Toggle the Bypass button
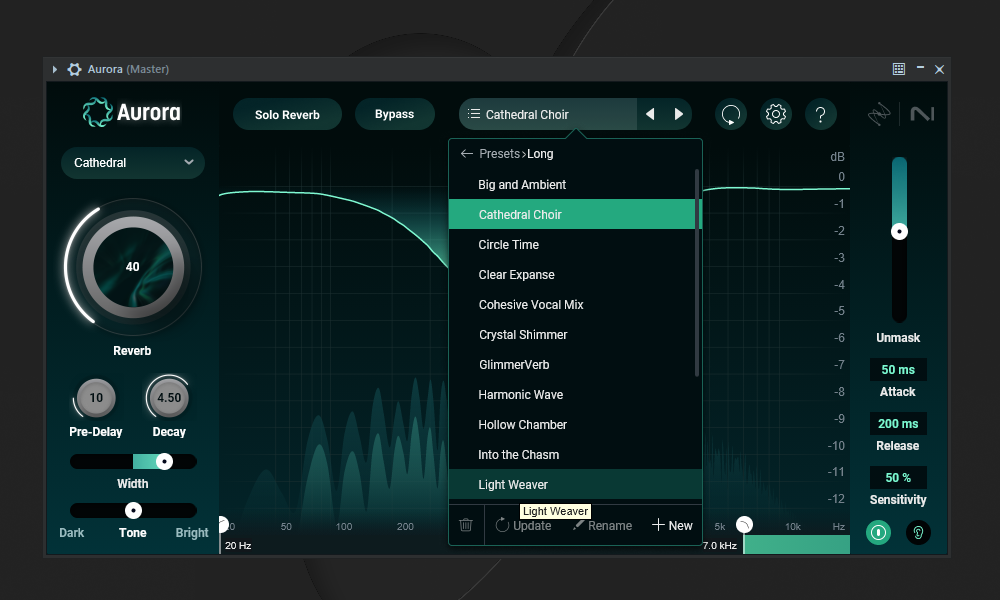Screen dimensions: 1000x600 pos(394,114)
